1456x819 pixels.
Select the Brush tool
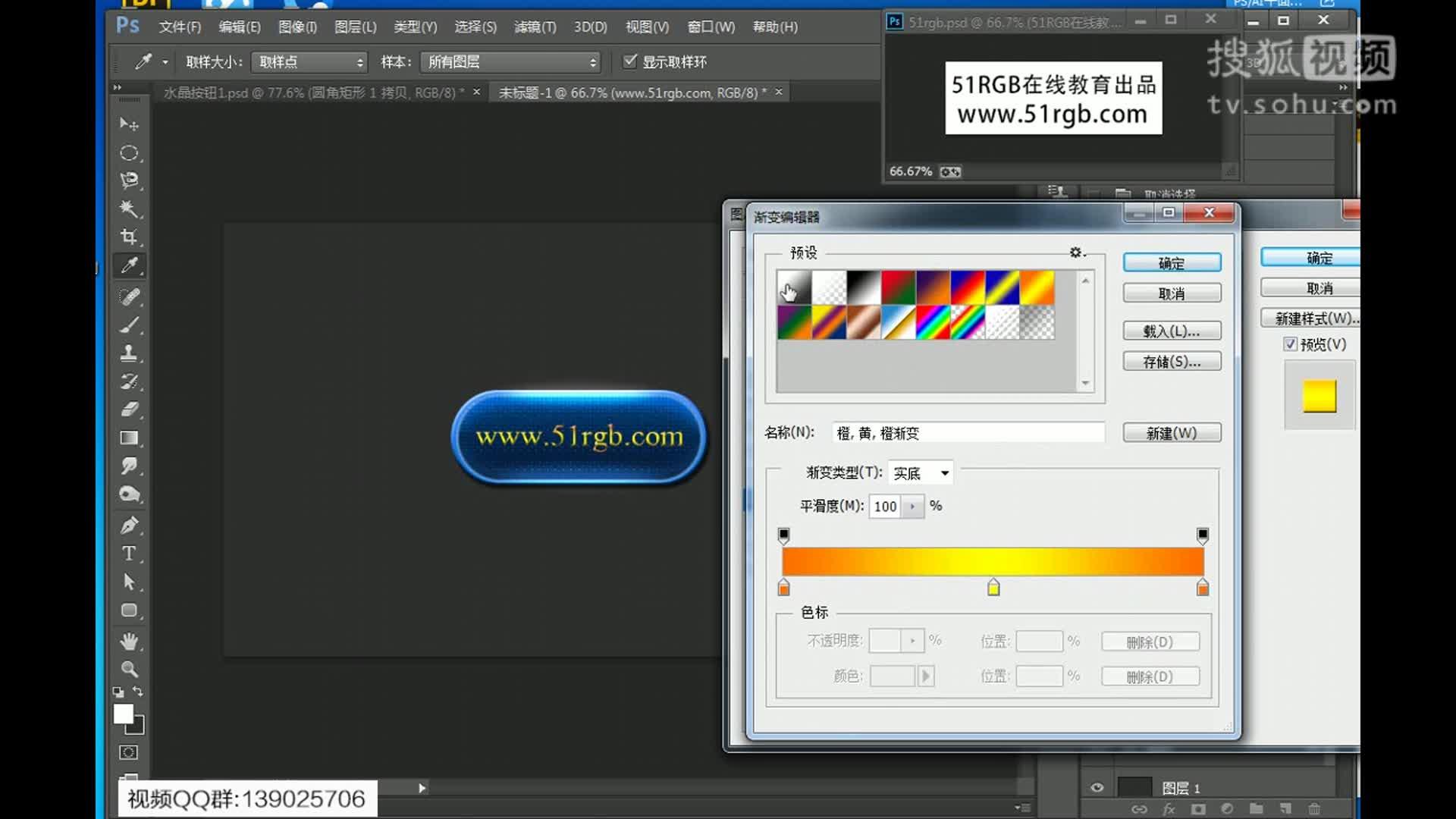coord(130,324)
